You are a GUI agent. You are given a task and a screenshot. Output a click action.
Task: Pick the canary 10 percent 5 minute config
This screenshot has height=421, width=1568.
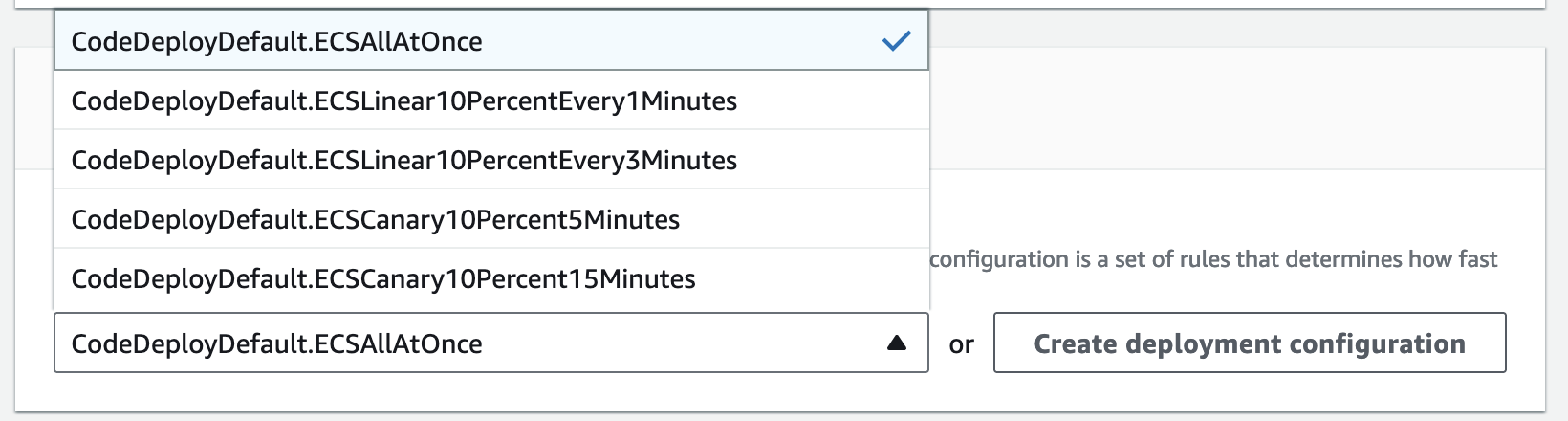pos(375,219)
